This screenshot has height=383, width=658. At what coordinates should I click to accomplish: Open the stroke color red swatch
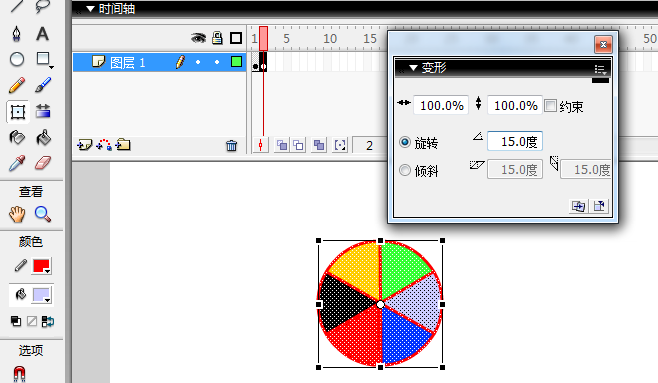pos(42,266)
